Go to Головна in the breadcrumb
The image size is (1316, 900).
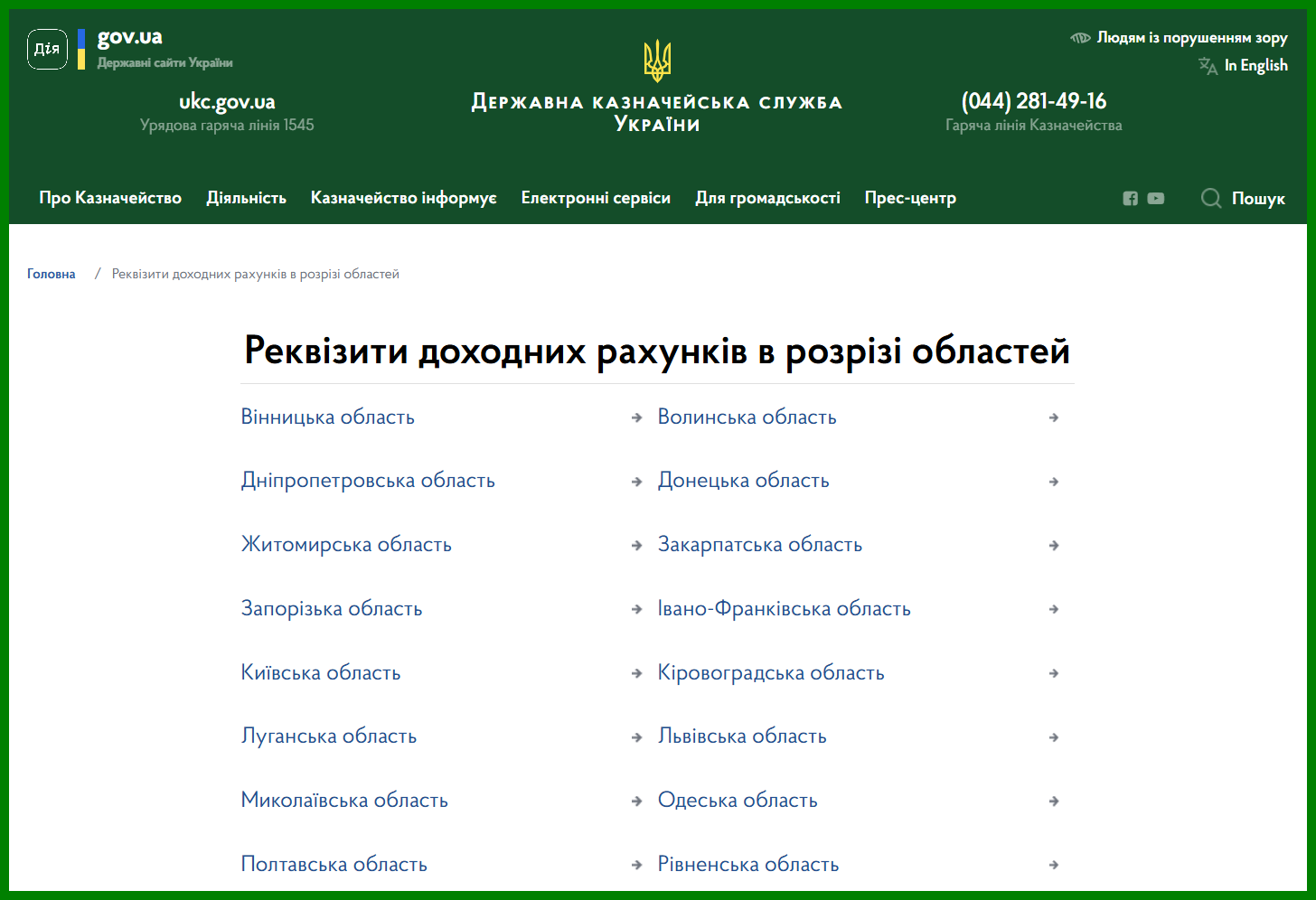click(52, 274)
